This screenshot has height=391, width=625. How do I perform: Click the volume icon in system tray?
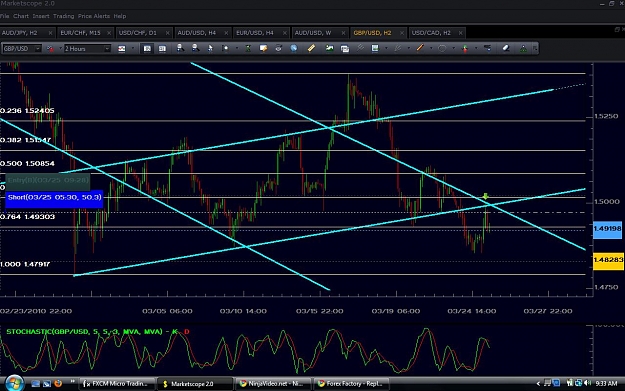(587, 383)
